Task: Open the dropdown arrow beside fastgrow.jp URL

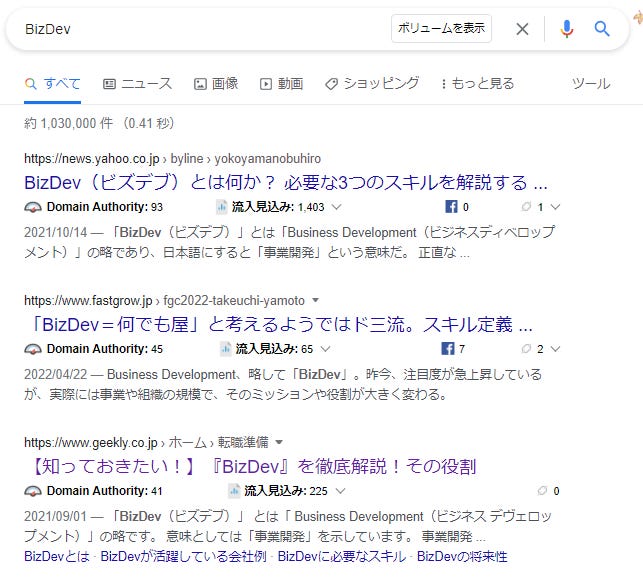Action: click(x=315, y=300)
